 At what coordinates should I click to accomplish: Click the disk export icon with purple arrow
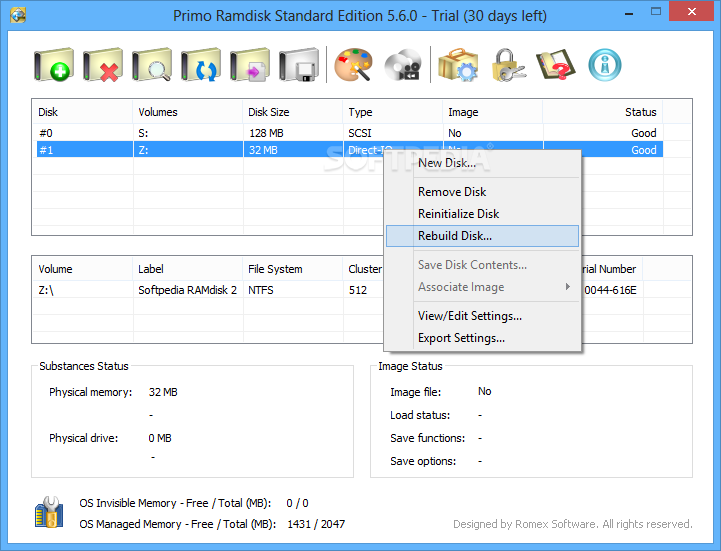click(x=250, y=65)
